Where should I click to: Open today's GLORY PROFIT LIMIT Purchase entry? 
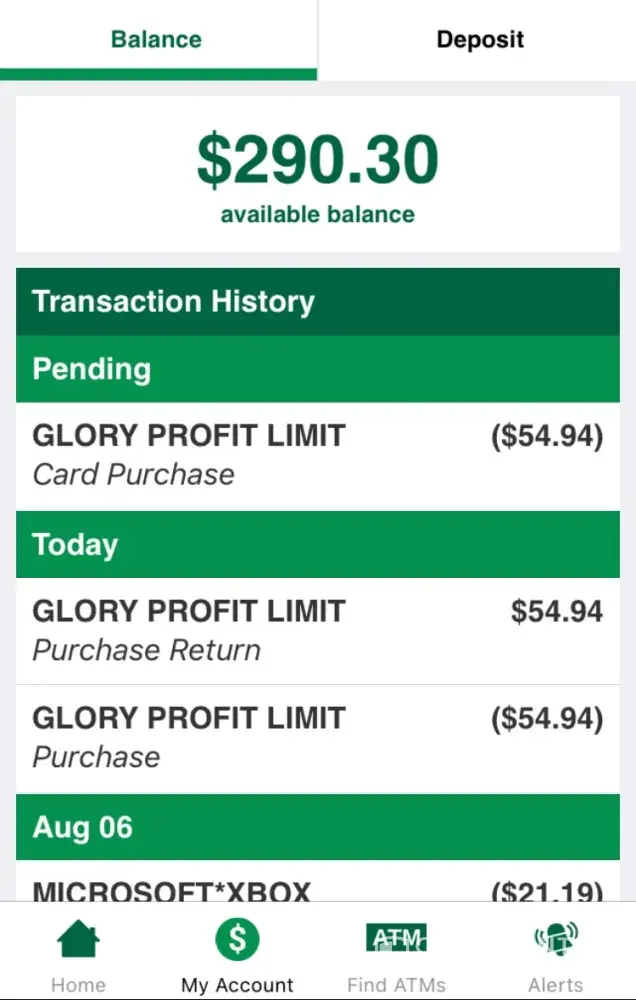pyautogui.click(x=317, y=737)
